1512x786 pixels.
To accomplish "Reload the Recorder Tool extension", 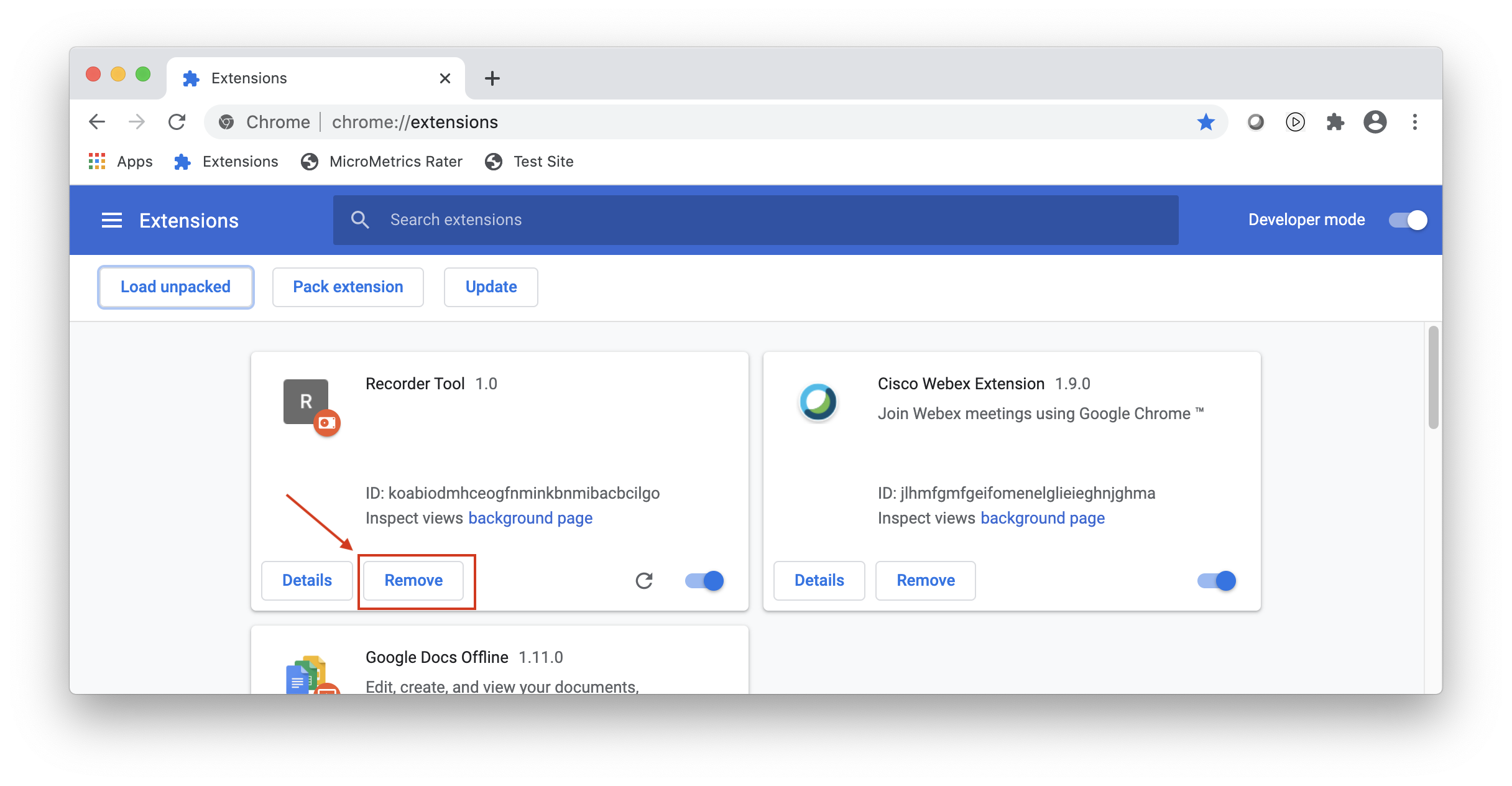I will pyautogui.click(x=644, y=581).
